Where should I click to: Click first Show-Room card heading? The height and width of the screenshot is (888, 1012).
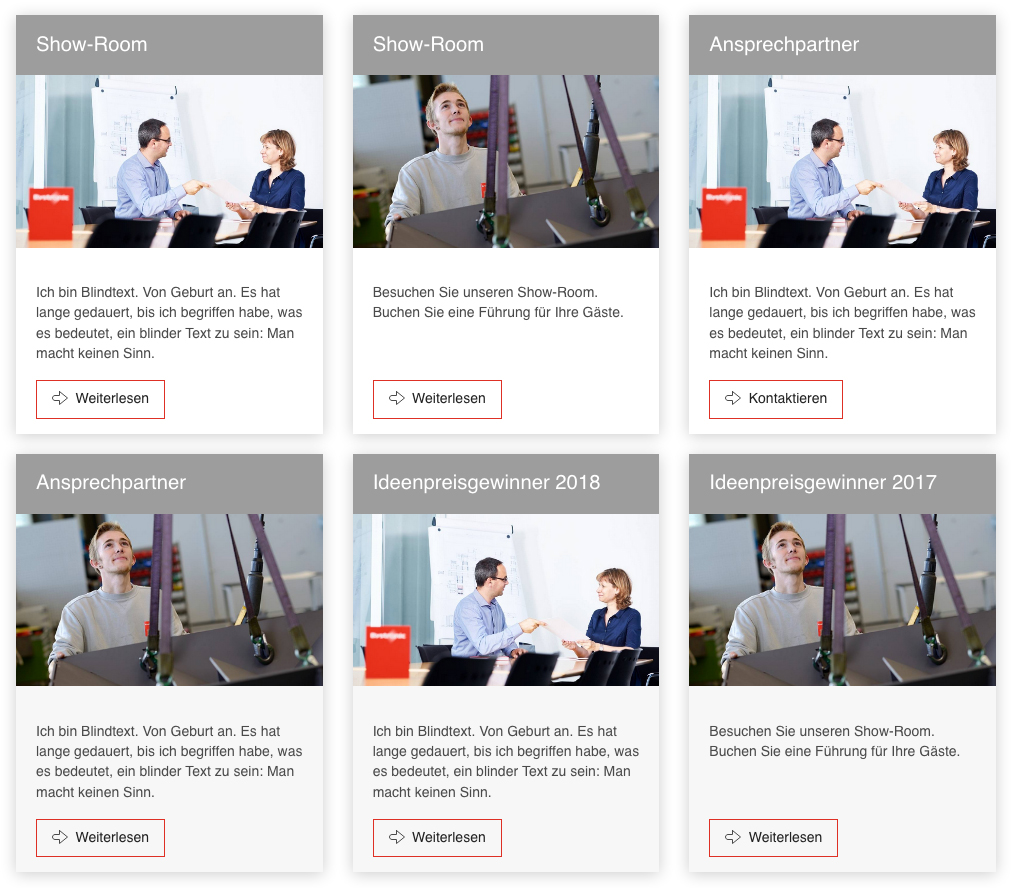(92, 45)
